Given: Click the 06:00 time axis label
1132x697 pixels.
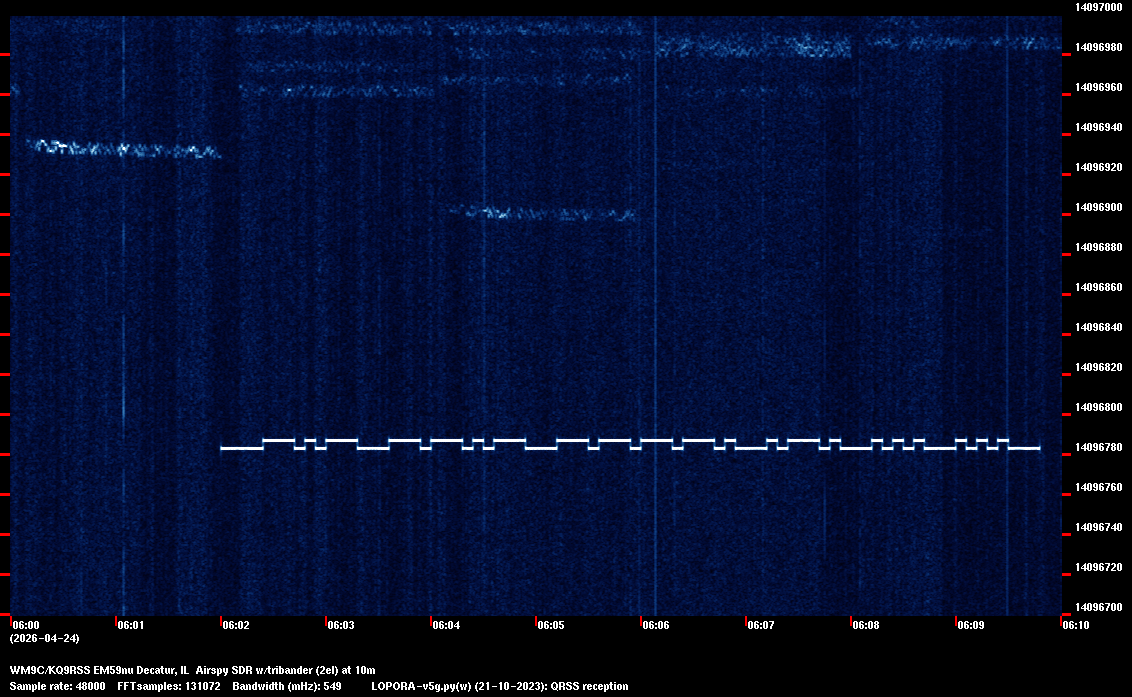Looking at the screenshot, I should 26,625.
